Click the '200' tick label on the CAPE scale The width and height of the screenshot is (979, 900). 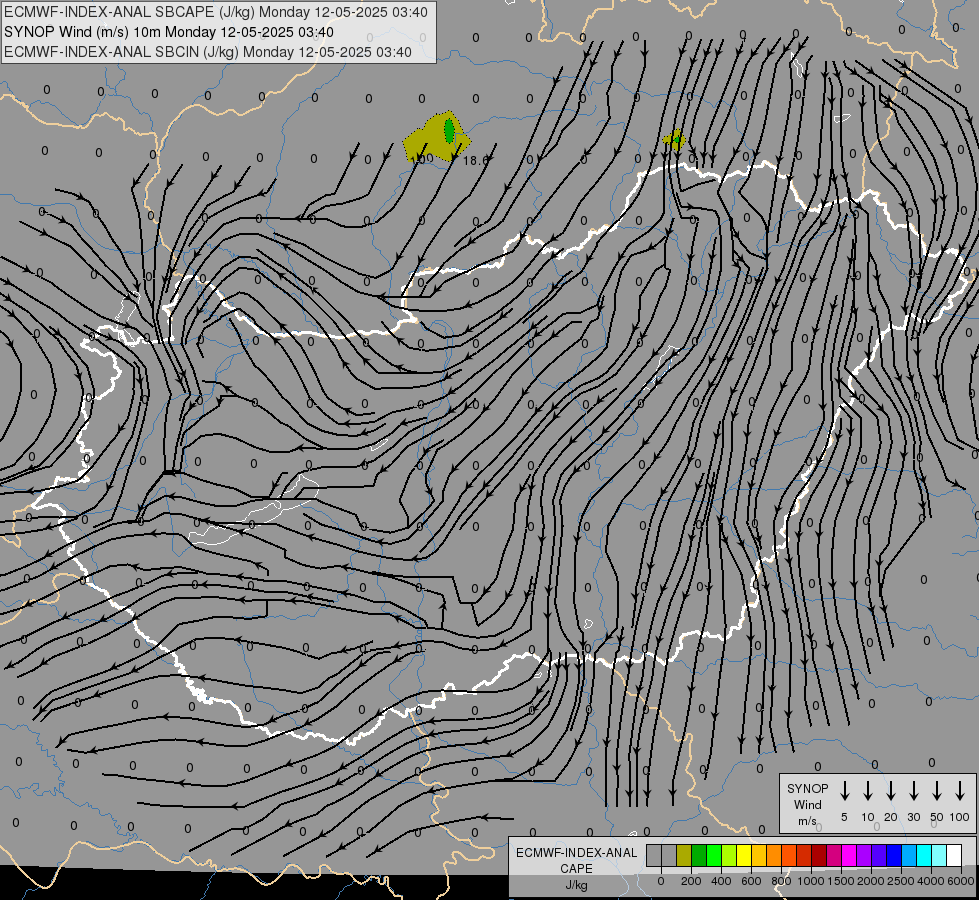(691, 881)
